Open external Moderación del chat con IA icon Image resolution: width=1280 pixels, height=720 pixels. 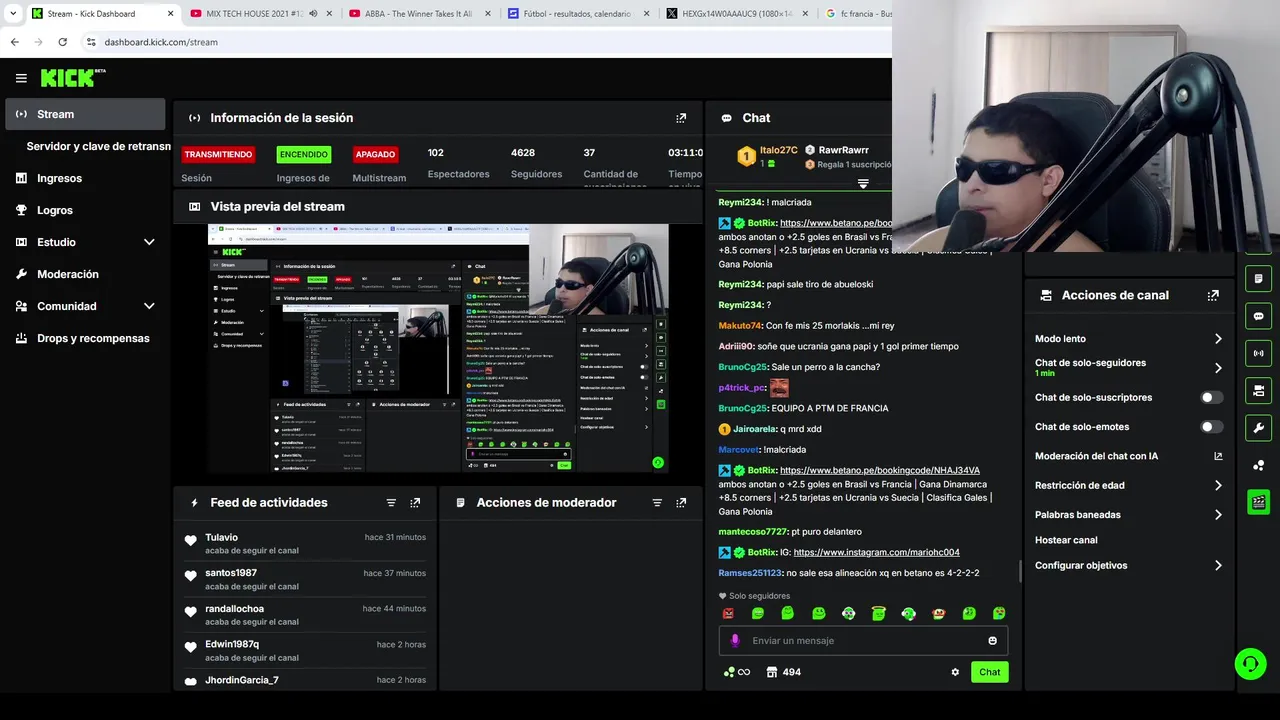(1218, 456)
